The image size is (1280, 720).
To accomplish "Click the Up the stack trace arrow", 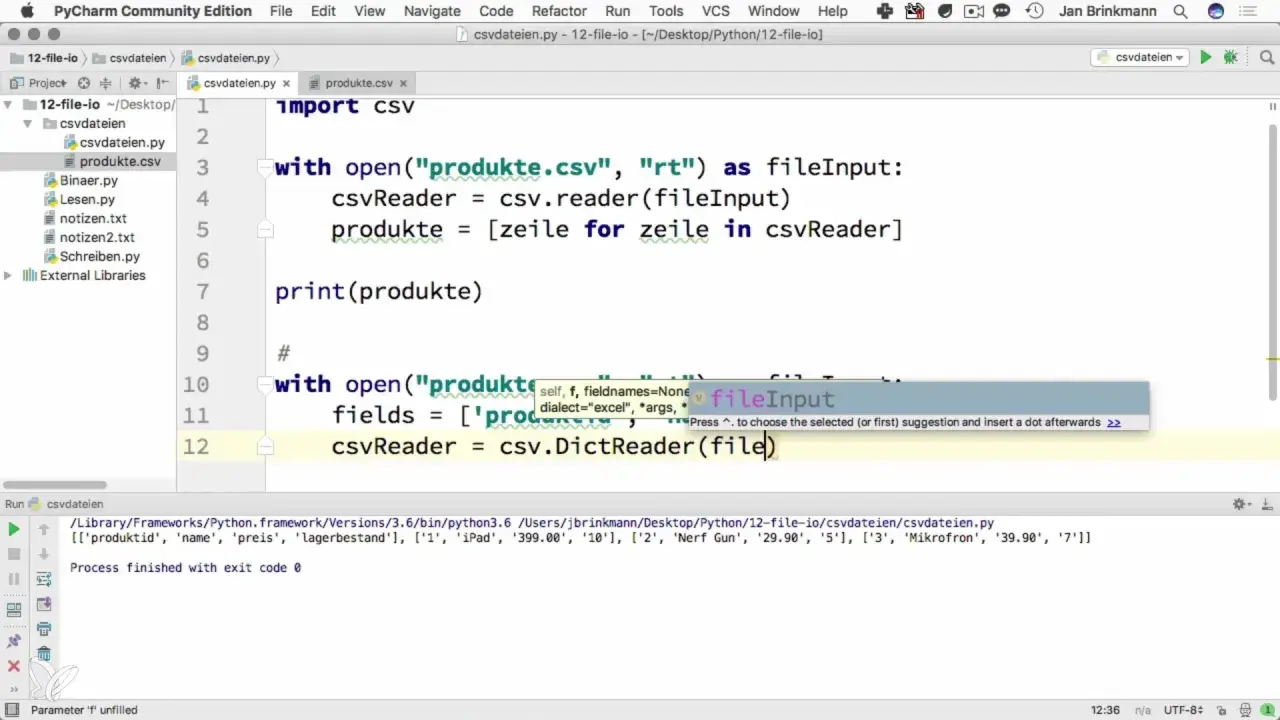I will click(44, 529).
